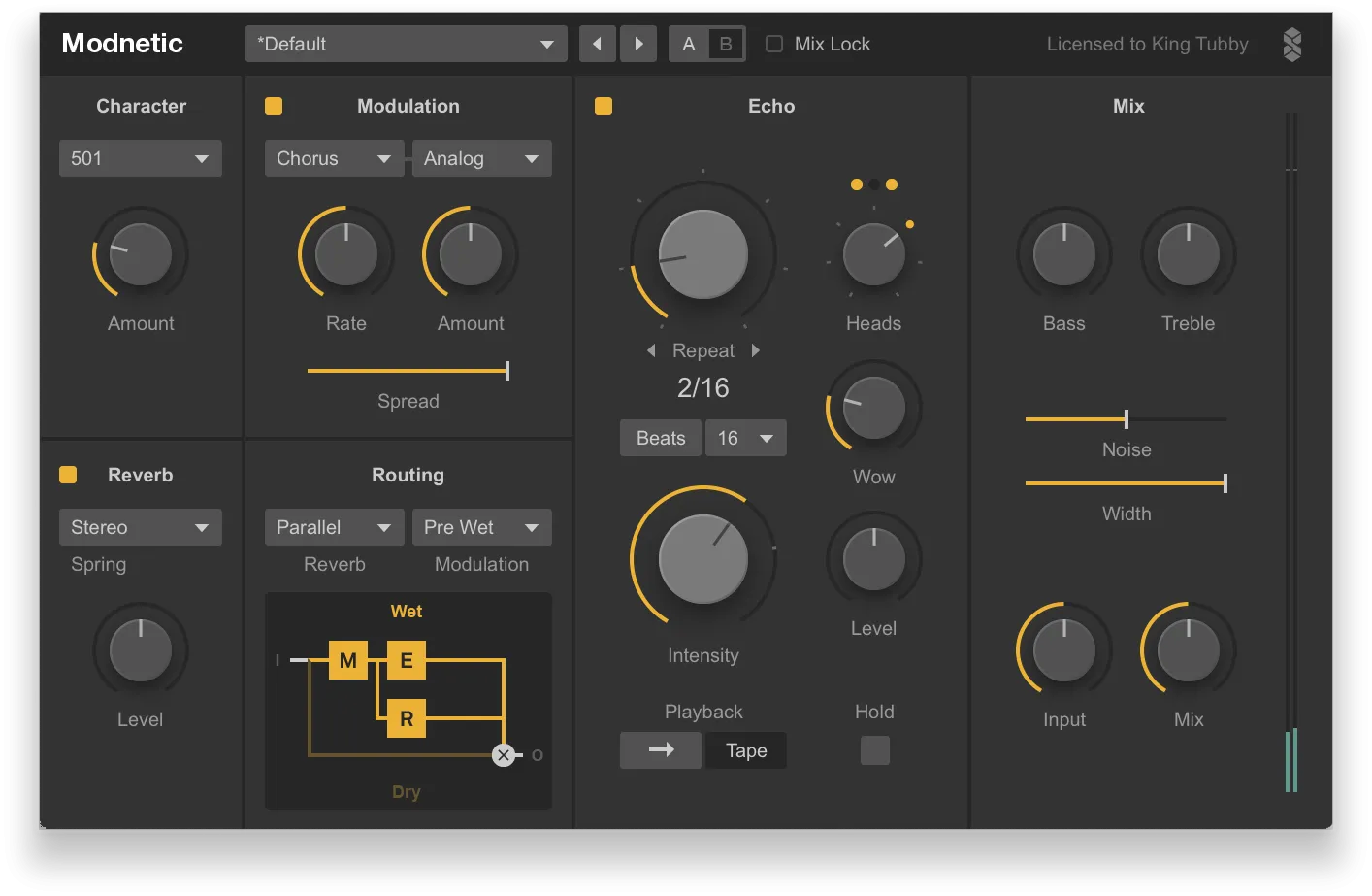Click the Echo Level knob
Image resolution: width=1372 pixels, height=896 pixels.
874,559
